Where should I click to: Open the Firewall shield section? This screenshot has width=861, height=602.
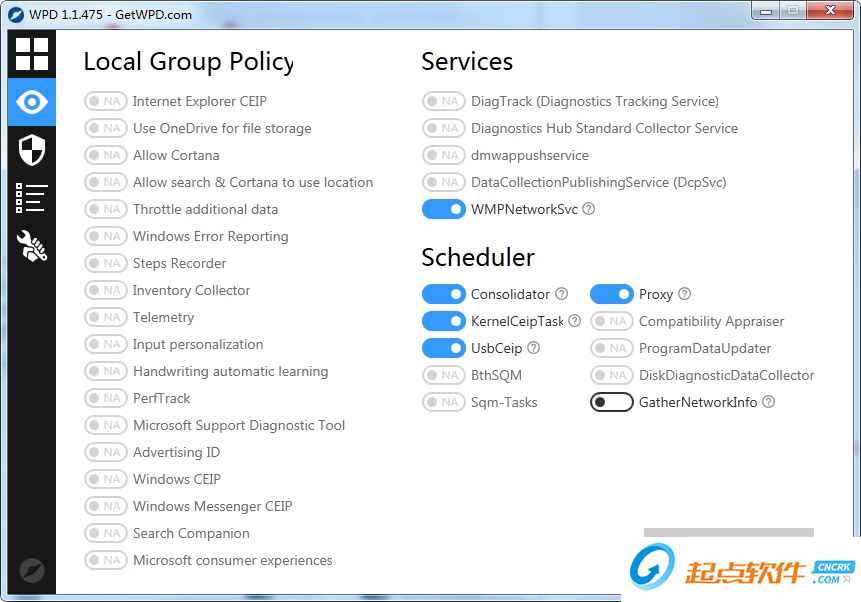32,150
